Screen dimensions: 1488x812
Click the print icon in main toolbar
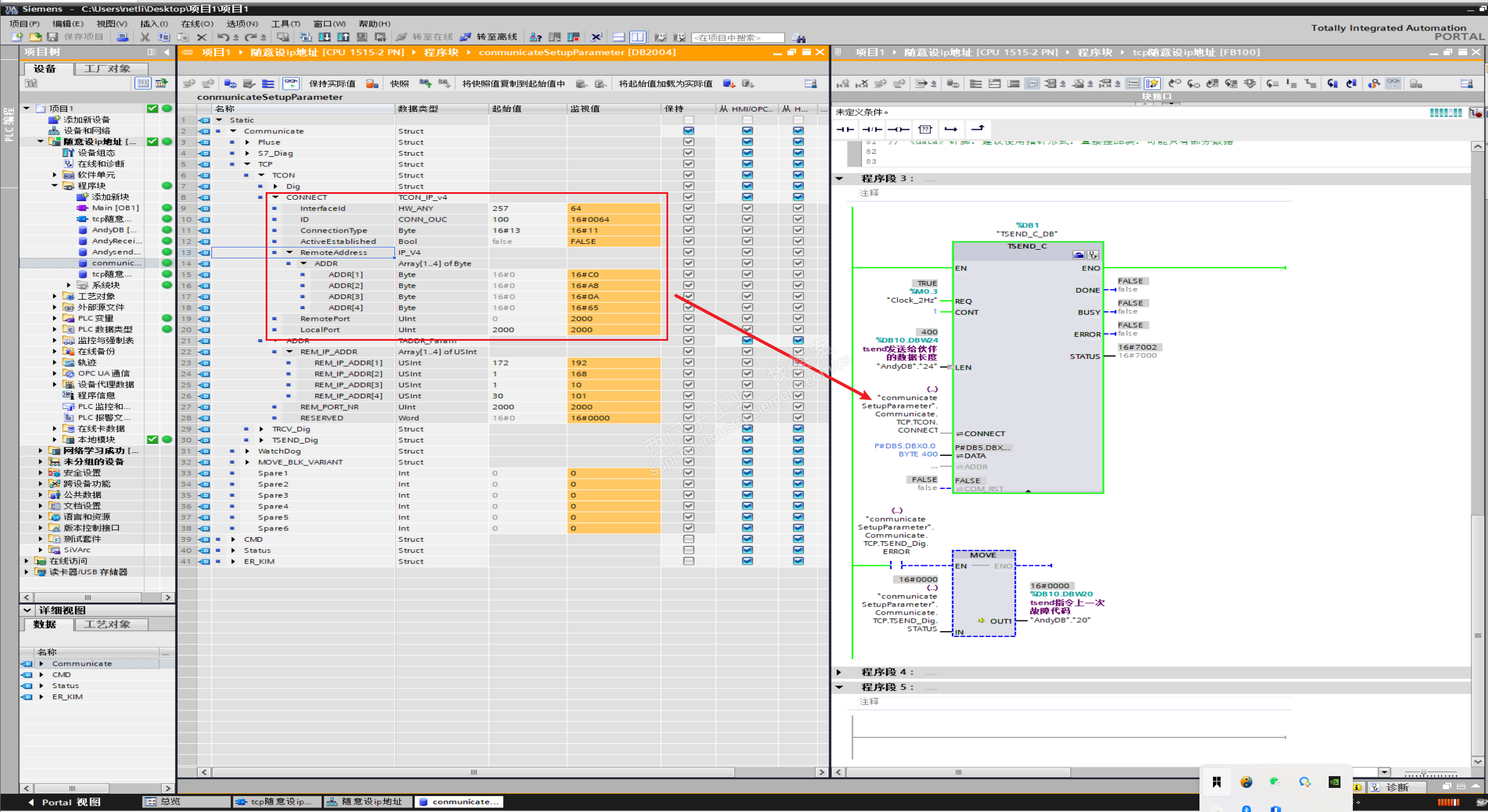pos(122,37)
